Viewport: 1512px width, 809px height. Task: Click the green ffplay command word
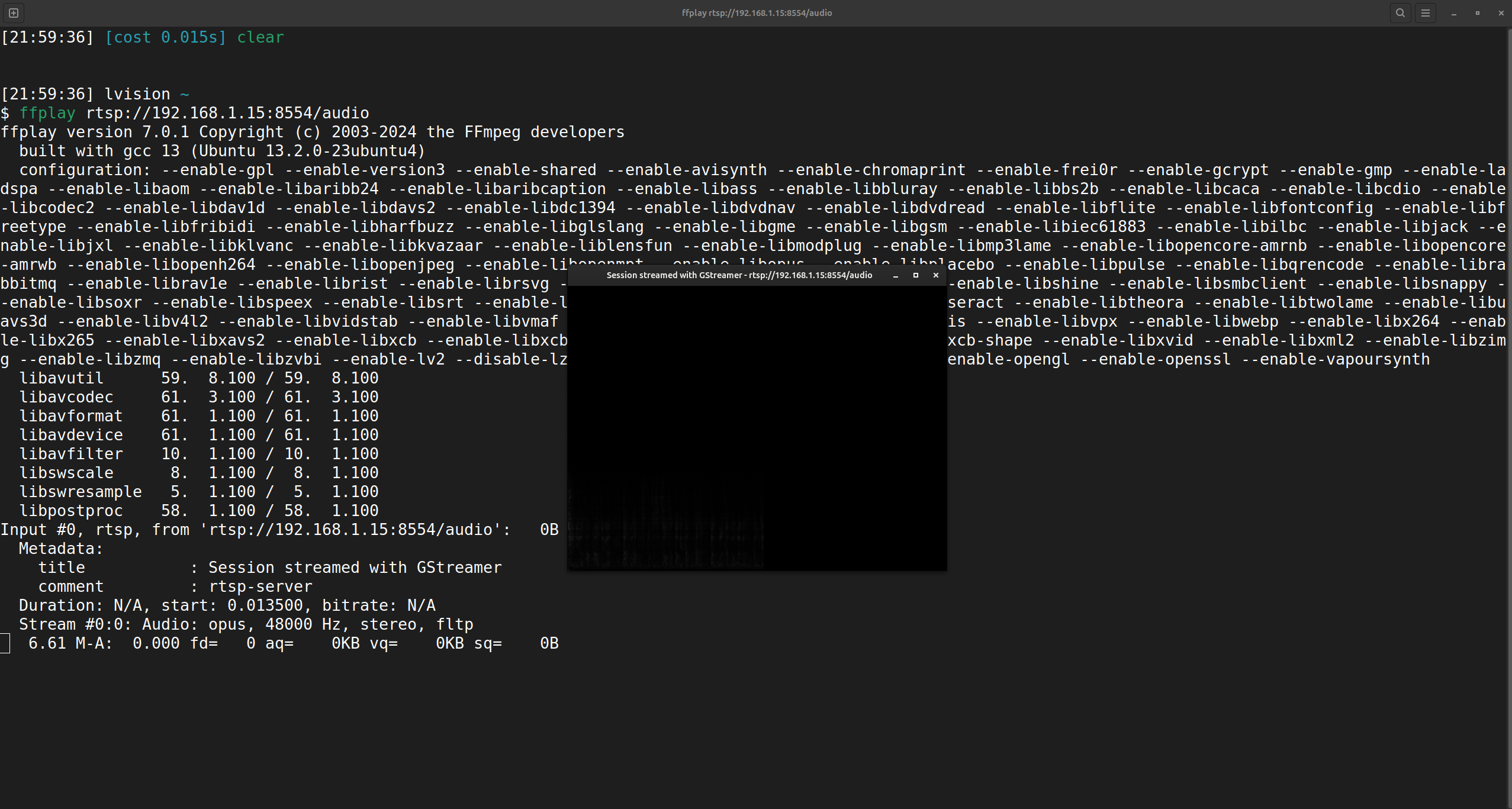pyautogui.click(x=47, y=113)
